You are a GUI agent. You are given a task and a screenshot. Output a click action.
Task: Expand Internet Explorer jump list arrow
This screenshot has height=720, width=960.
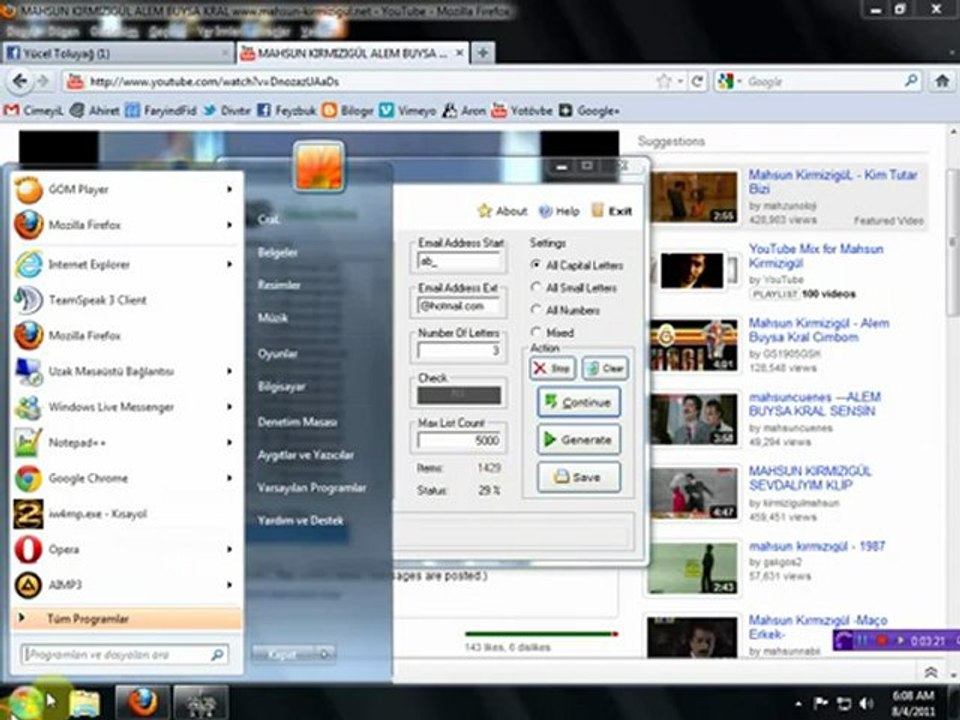pos(230,264)
